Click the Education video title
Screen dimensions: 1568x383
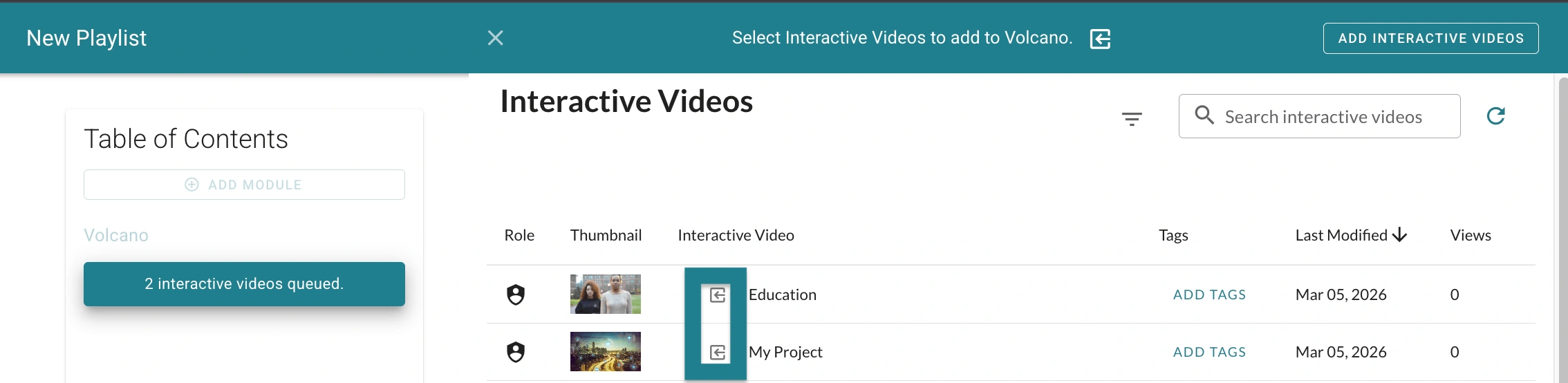coord(783,295)
